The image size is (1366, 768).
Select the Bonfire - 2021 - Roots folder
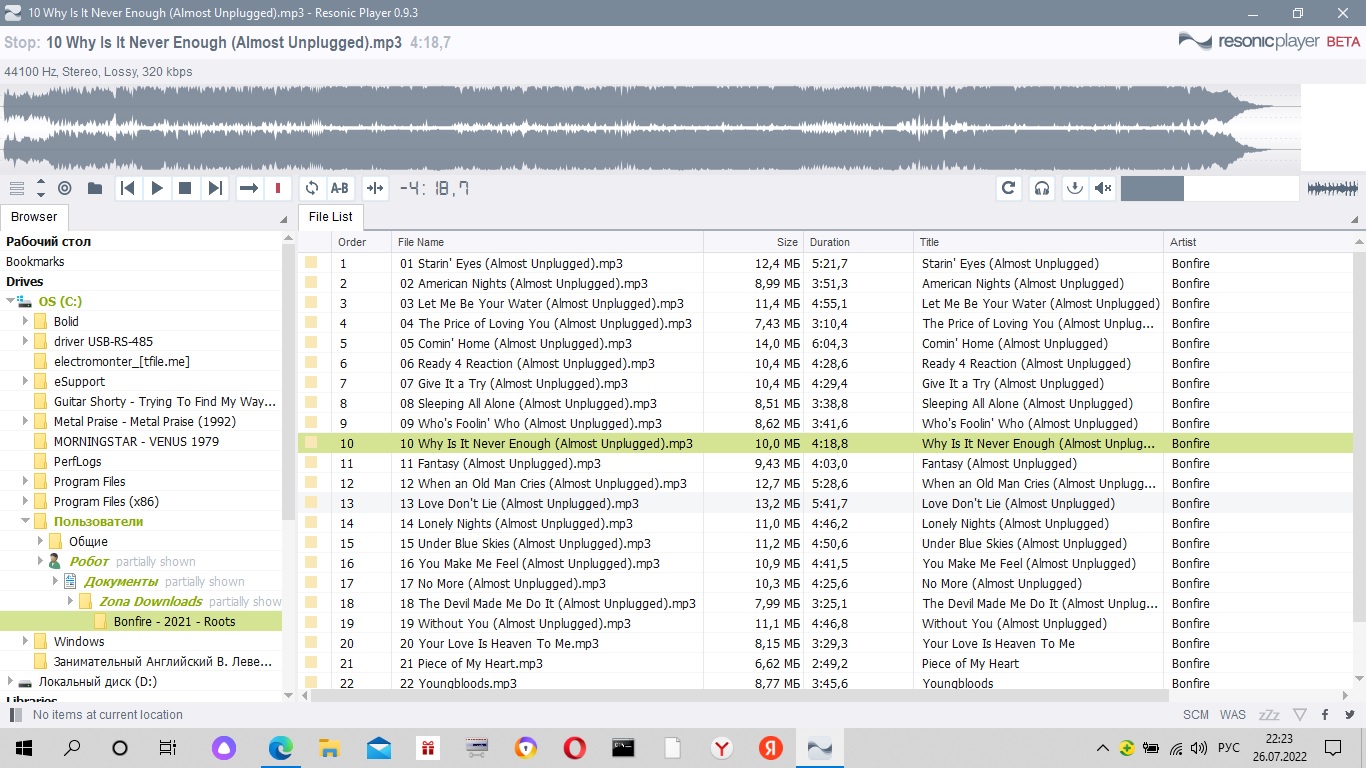[x=174, y=621]
